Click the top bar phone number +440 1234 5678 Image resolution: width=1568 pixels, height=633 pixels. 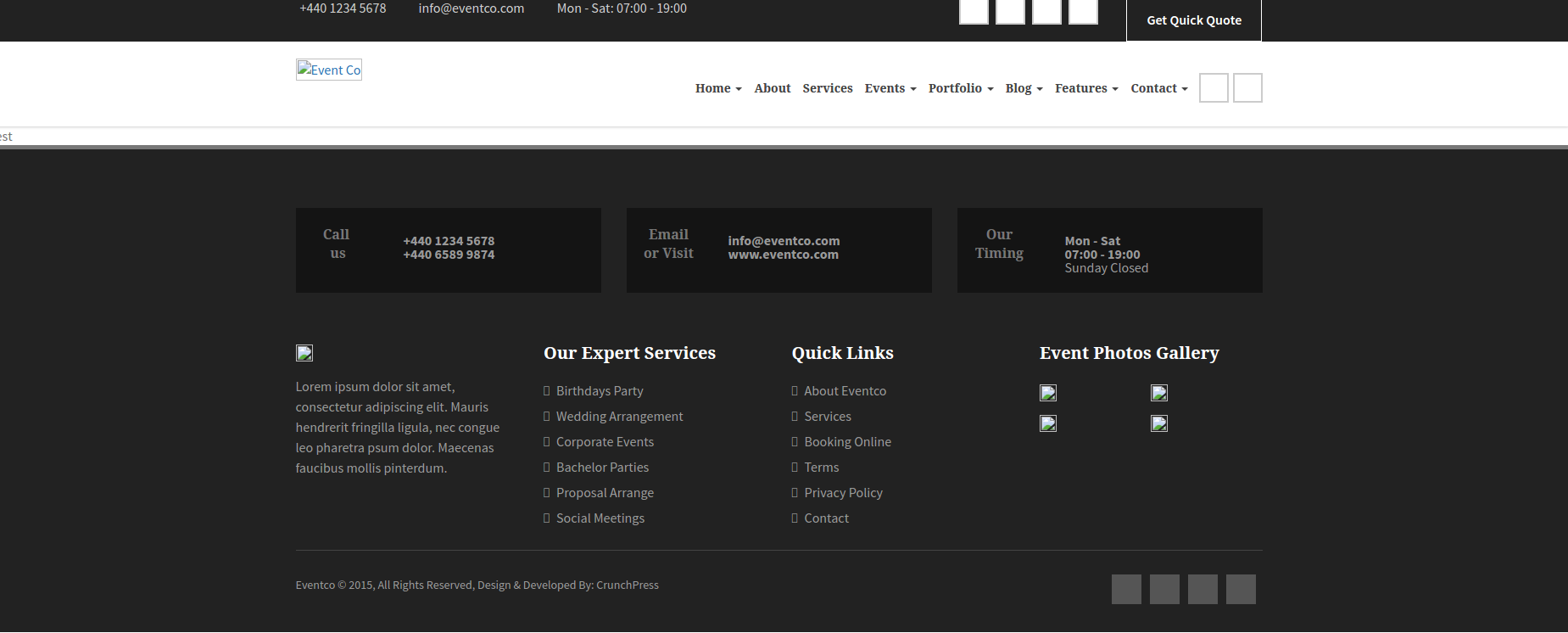coord(343,8)
